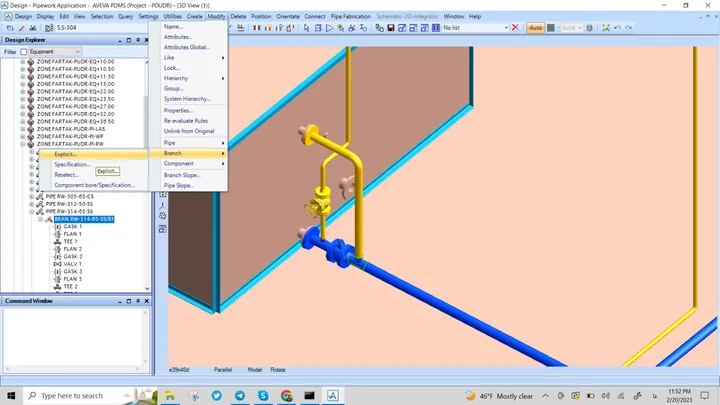Open AVEVA application from Windows taskbar

coord(332,395)
